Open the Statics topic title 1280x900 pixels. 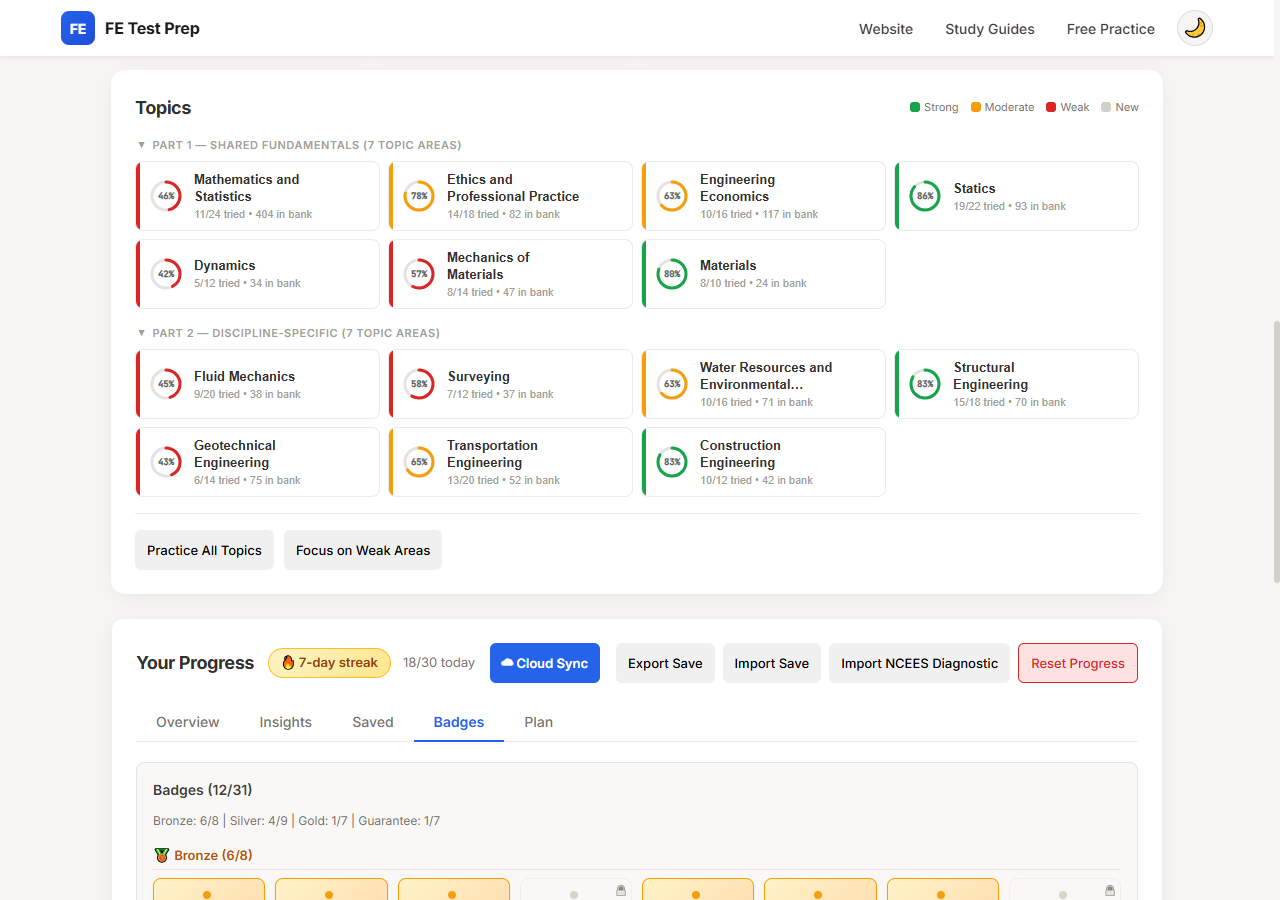pos(974,188)
